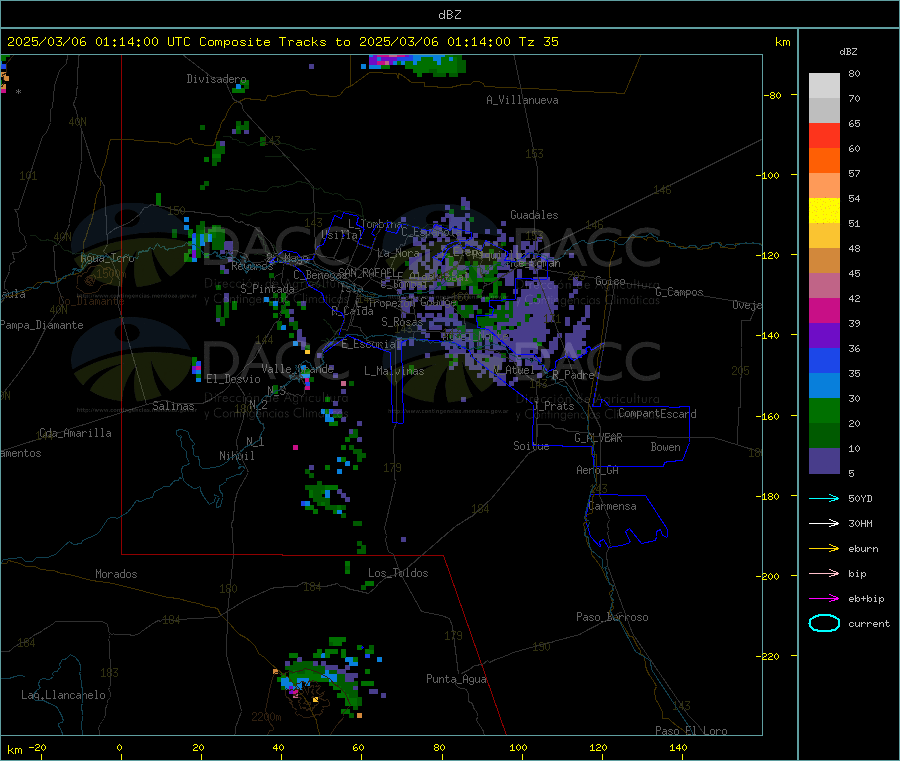Click the 'Lag.Llancanelo' map label

click(64, 695)
